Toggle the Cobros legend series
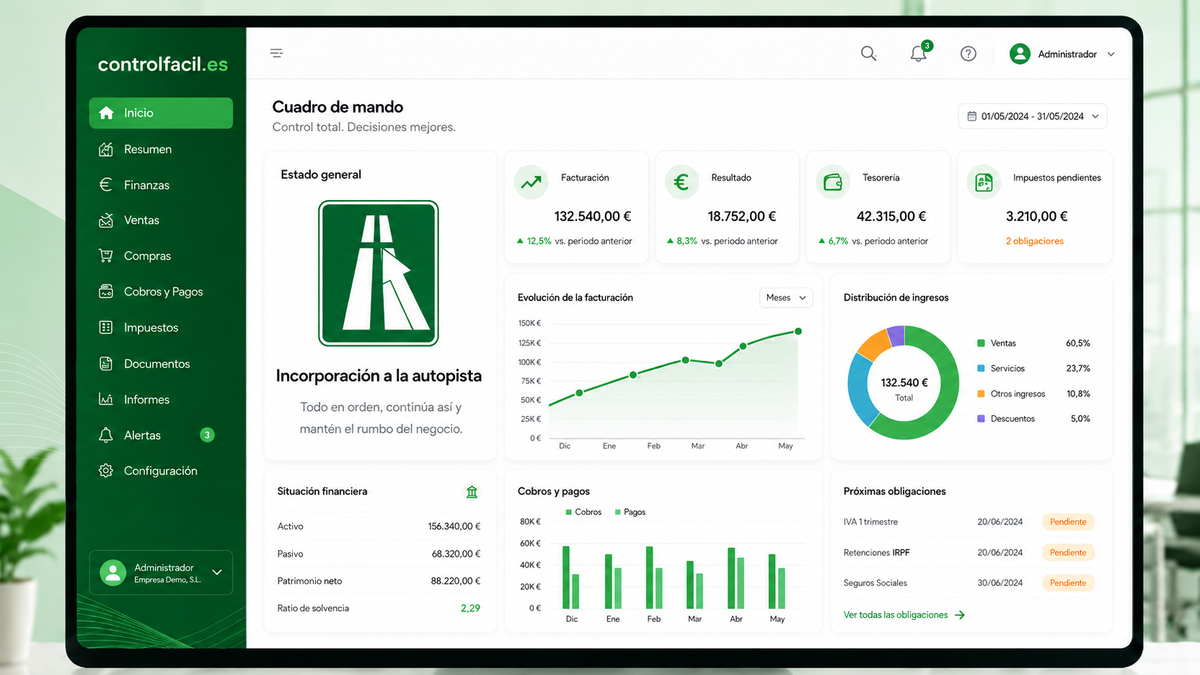This screenshot has height=675, width=1200. pyautogui.click(x=584, y=512)
